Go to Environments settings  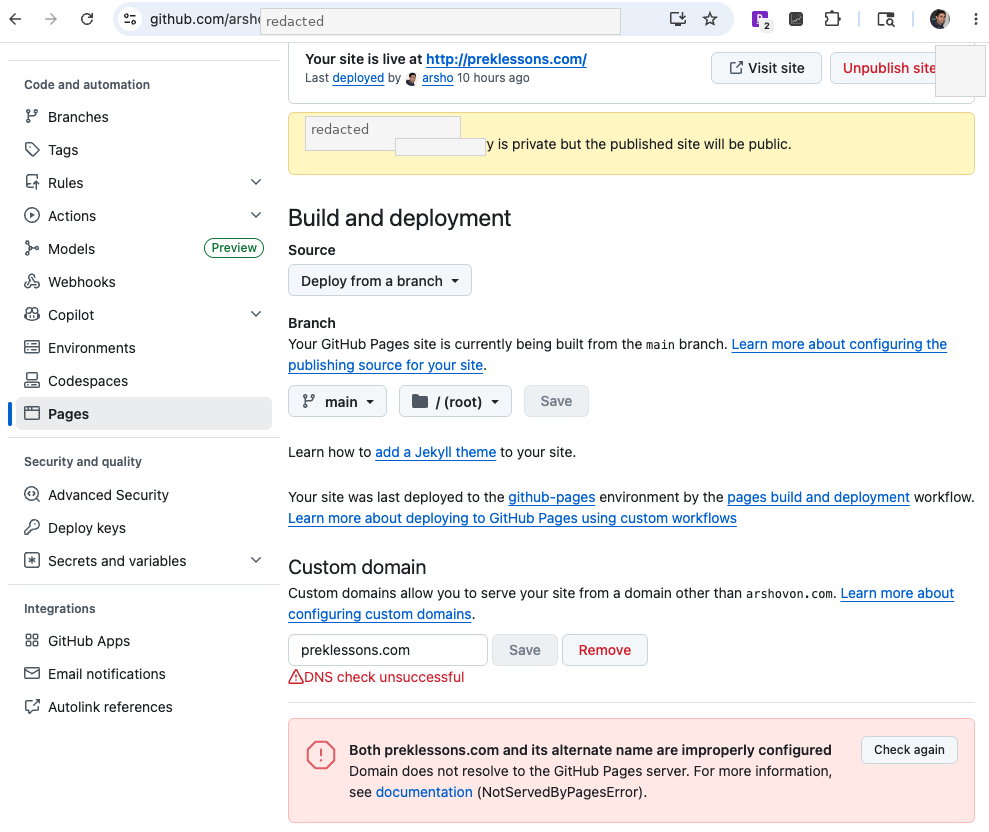pos(144,348)
